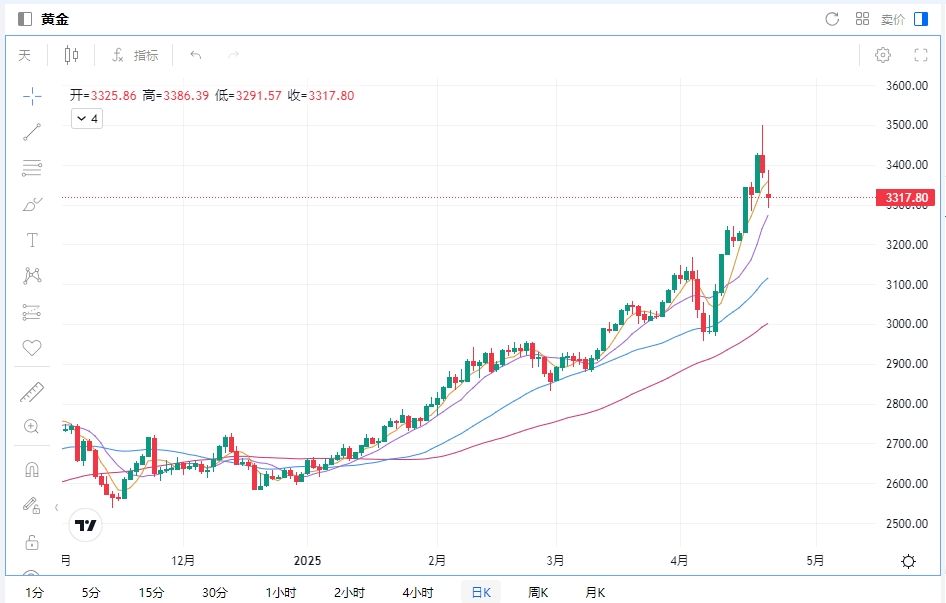Toggle lock all drawings padlock
This screenshot has height=603, width=946.
point(32,542)
